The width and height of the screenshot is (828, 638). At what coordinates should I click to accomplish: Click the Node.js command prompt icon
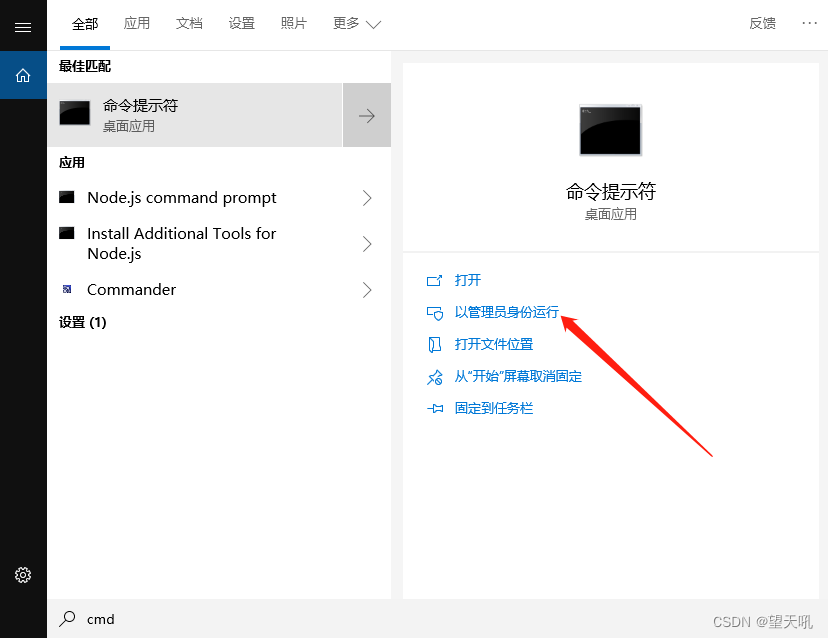point(69,198)
